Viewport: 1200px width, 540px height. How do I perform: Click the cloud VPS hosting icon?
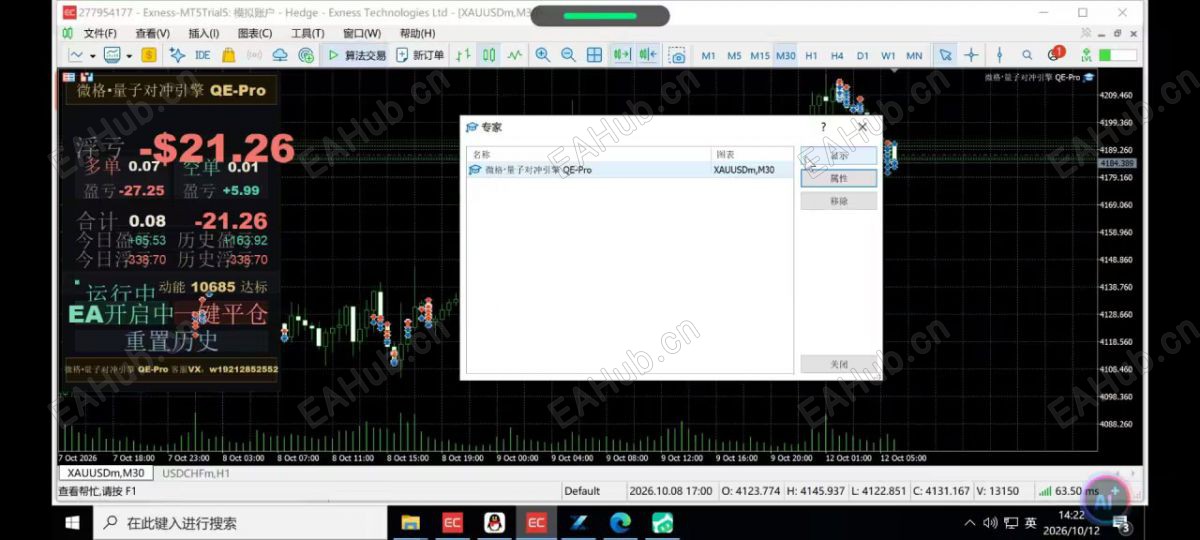coord(280,55)
